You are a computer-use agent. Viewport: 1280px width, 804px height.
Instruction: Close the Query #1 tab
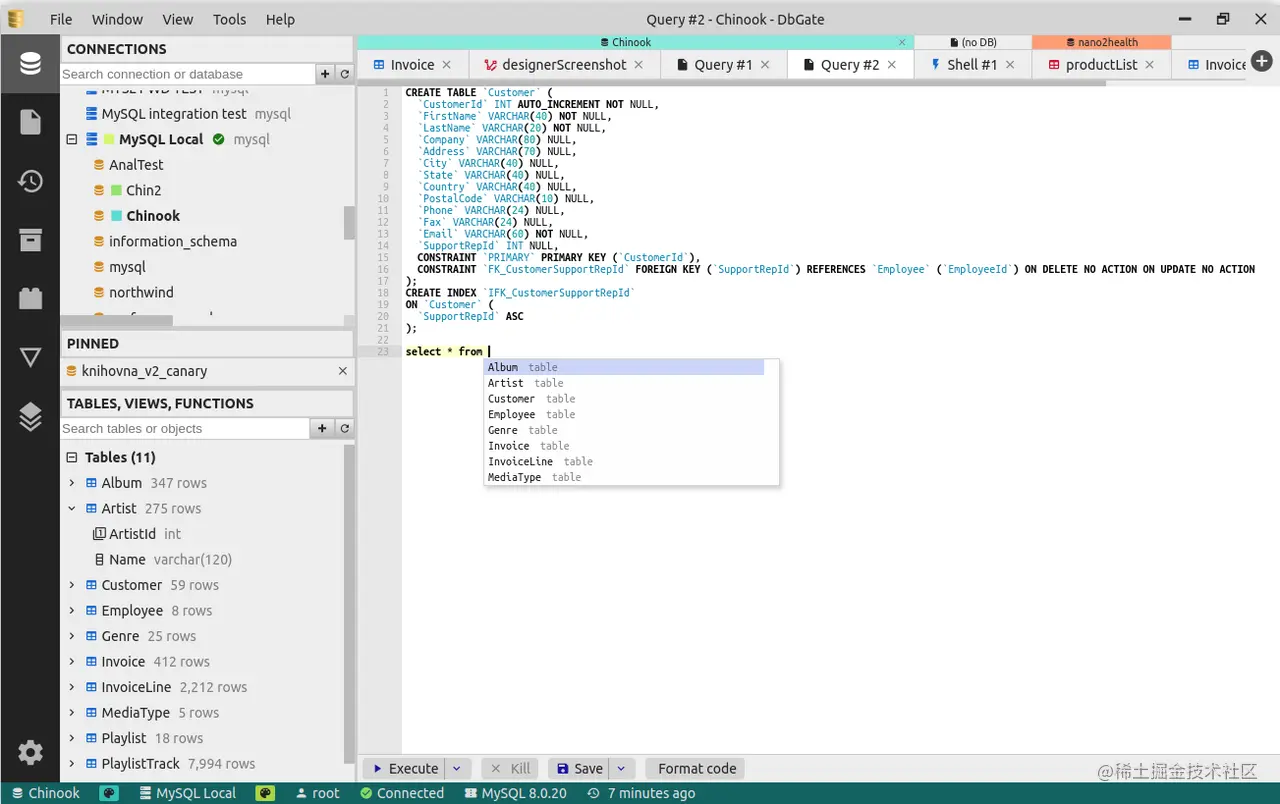pos(765,64)
